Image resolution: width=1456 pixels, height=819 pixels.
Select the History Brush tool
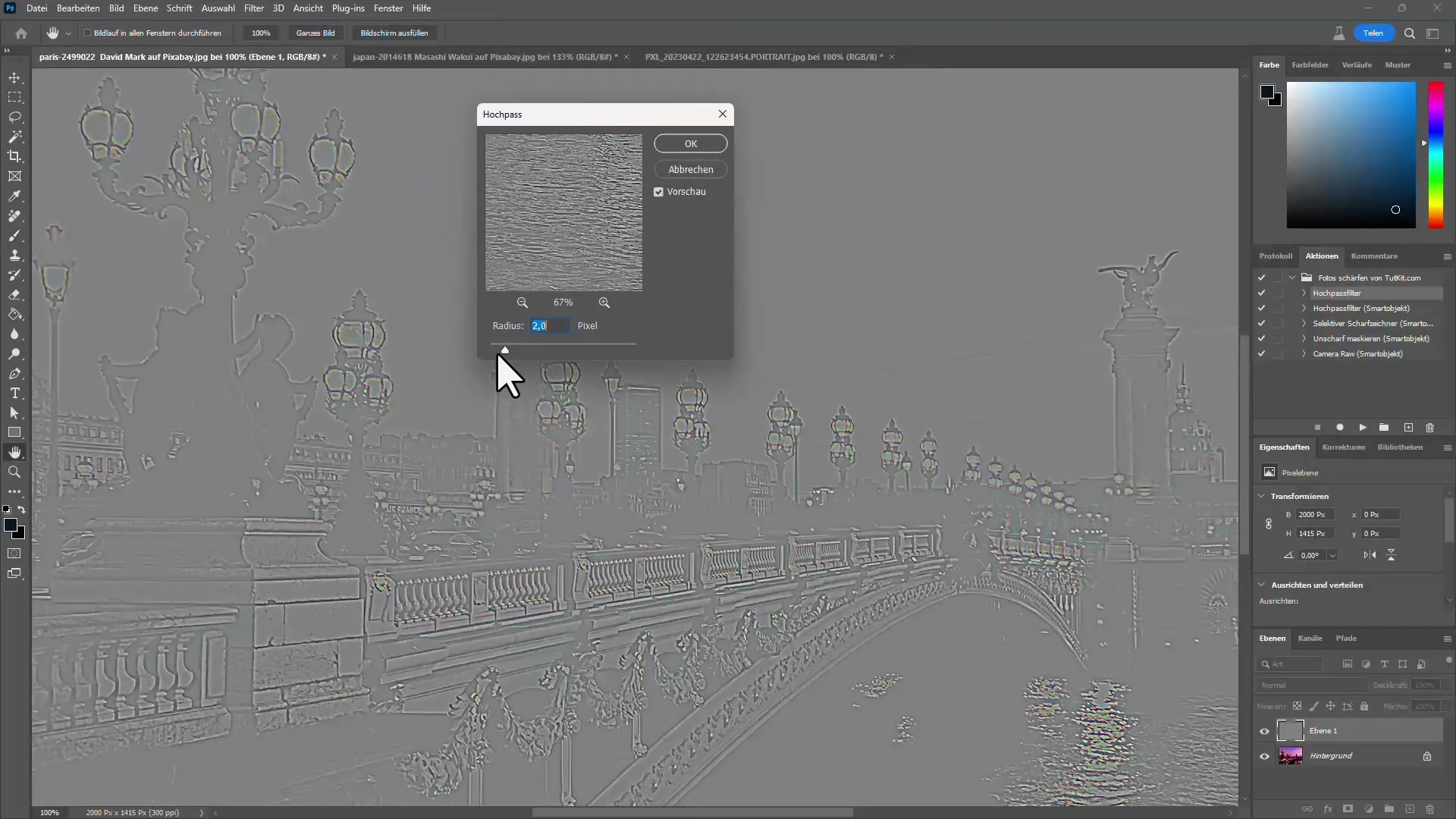point(14,275)
